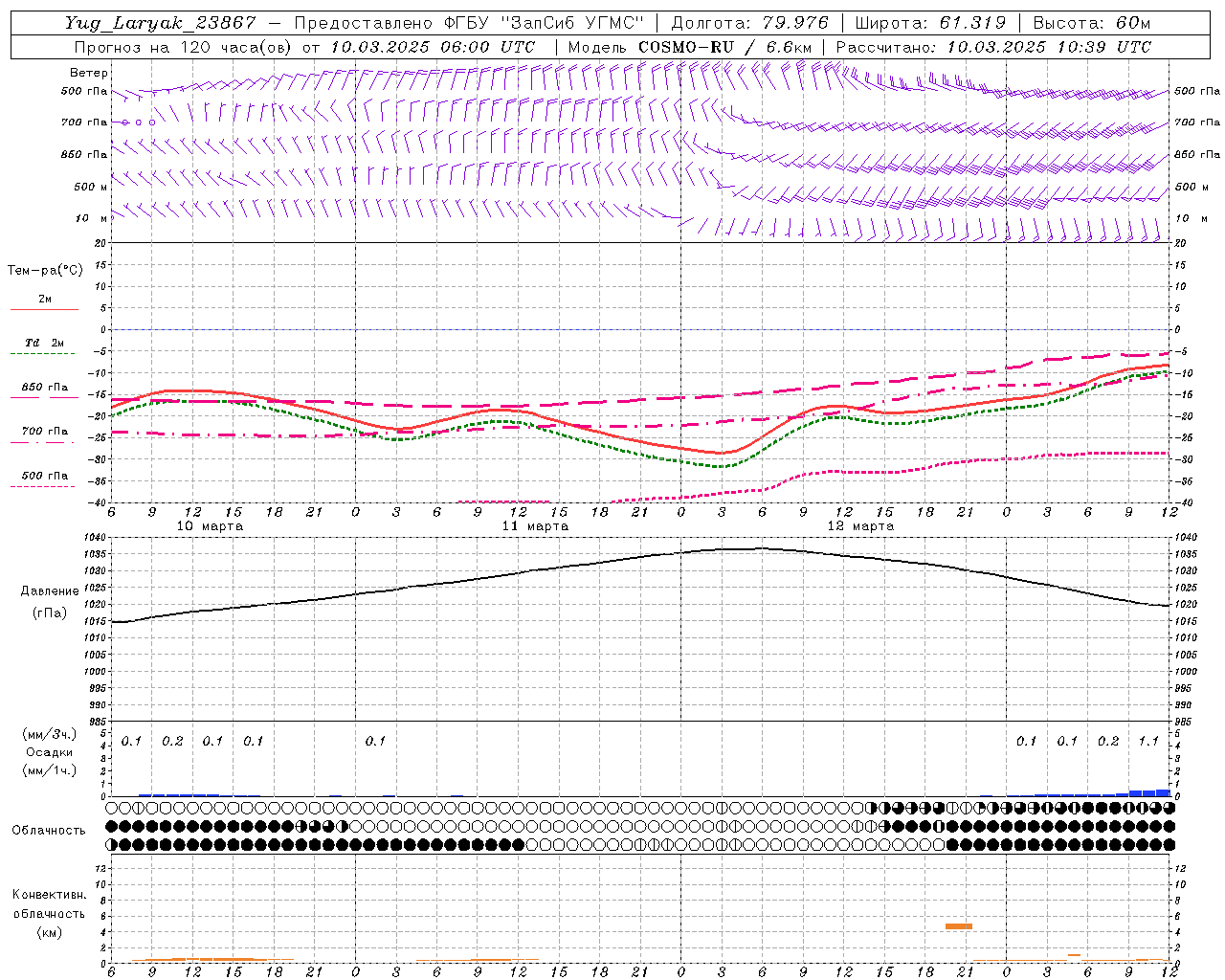Screen dimensions: 1225x980
Task: Click the 500 гПа temperature legend entry
Action: [44, 476]
